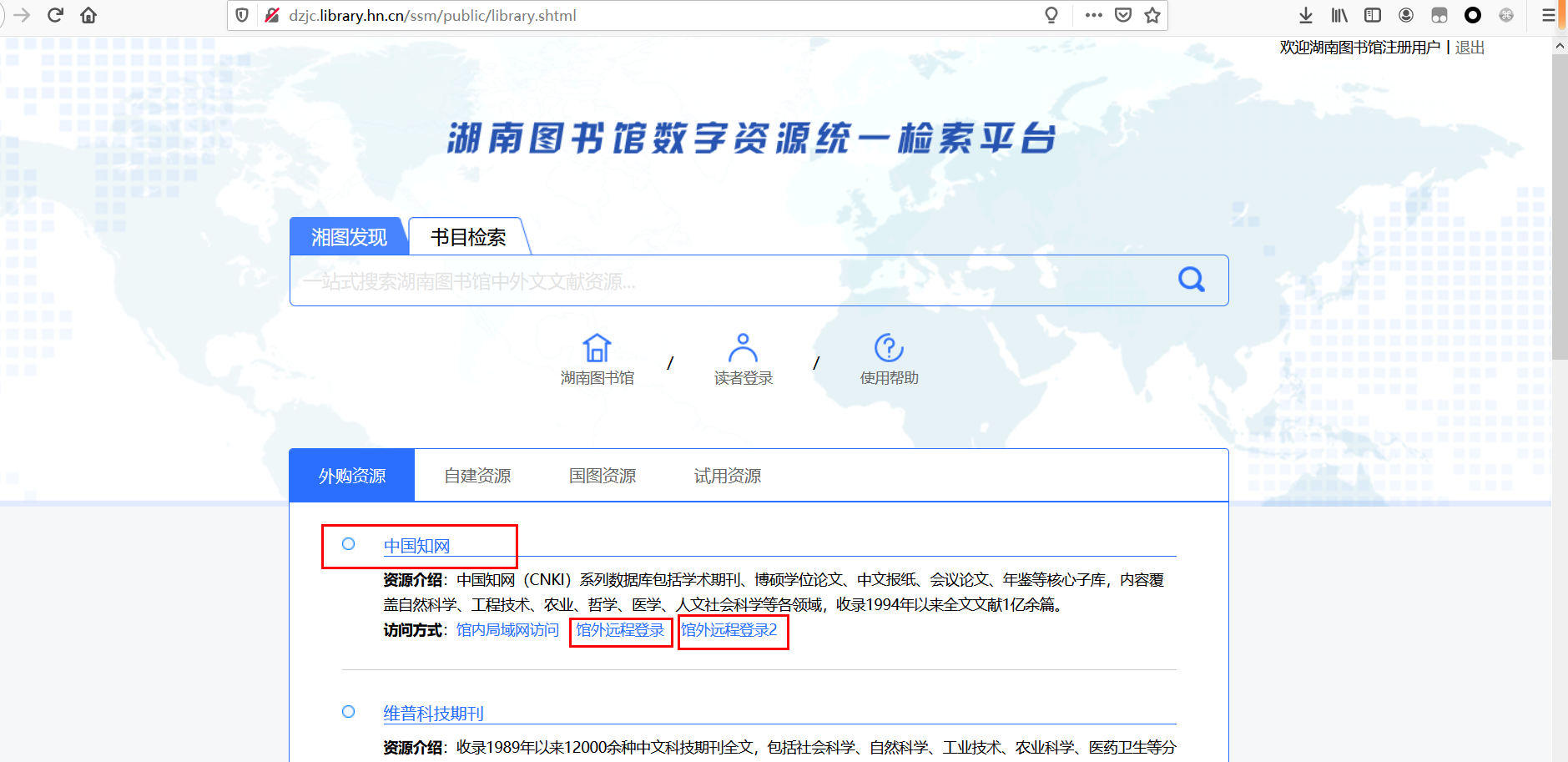The height and width of the screenshot is (762, 1568).
Task: Save page to Pocket icon
Action: [x=1123, y=15]
